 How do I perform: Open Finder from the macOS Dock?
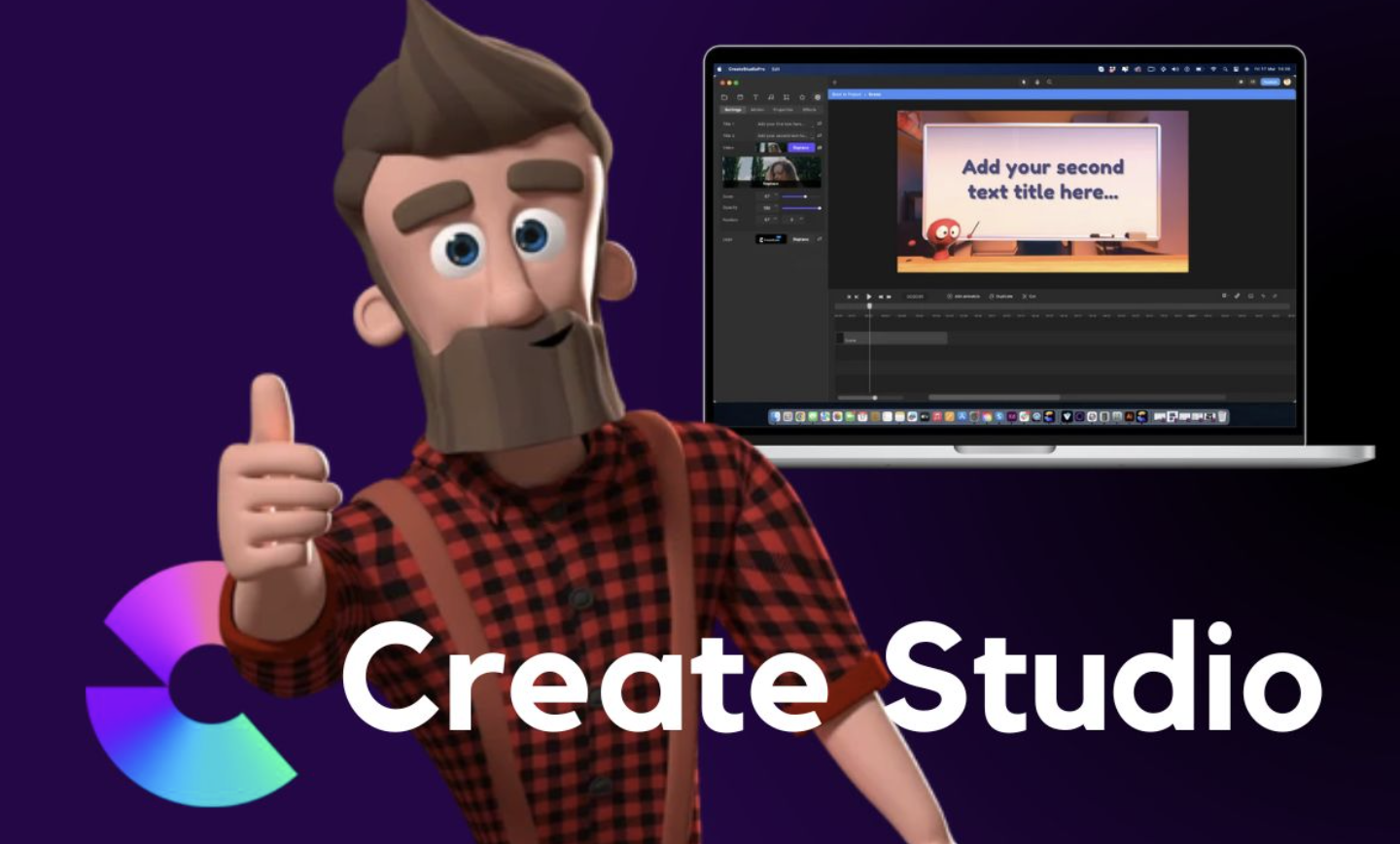(x=775, y=416)
